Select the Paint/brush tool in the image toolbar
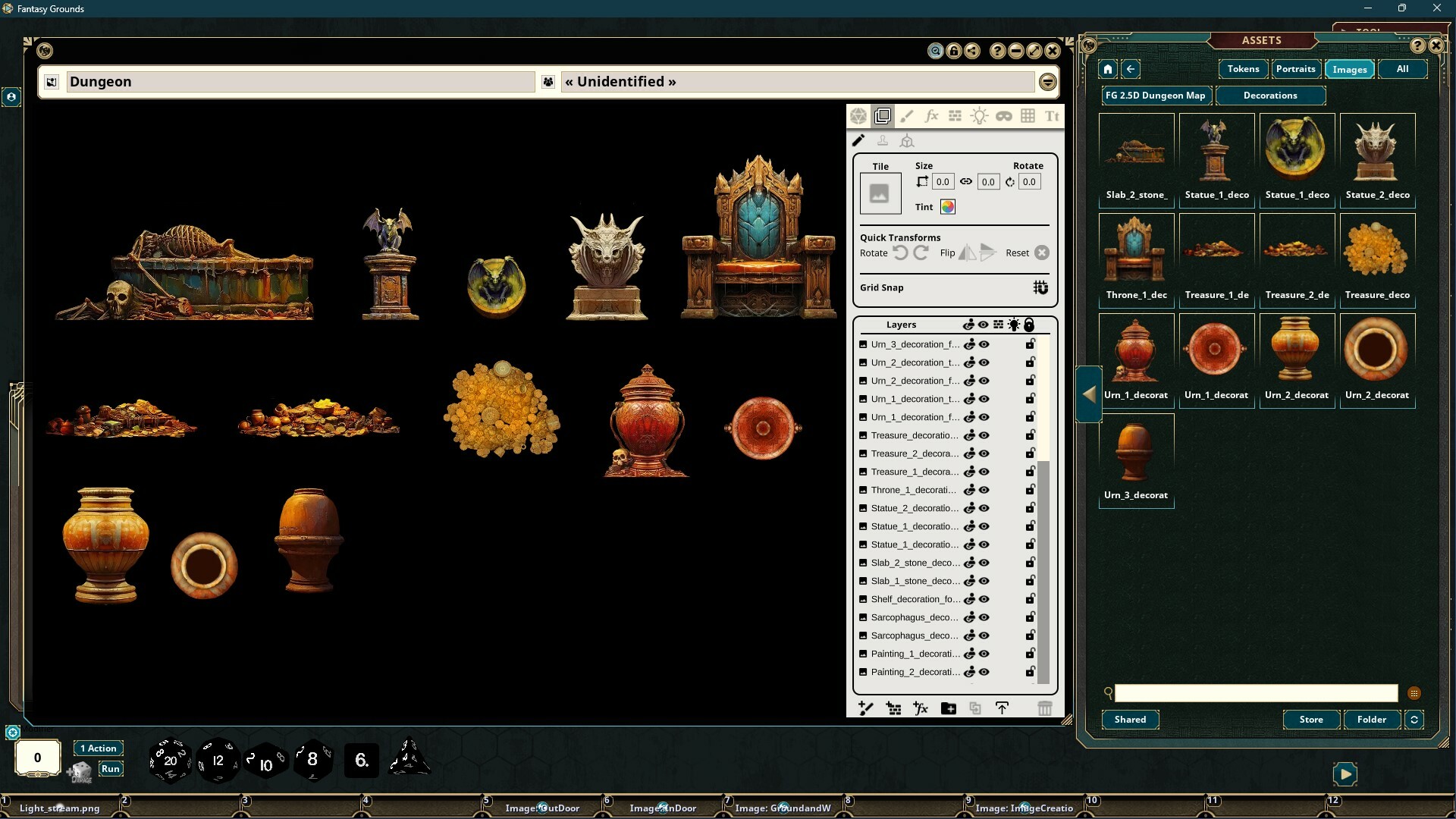This screenshot has width=1456, height=819. 908,116
